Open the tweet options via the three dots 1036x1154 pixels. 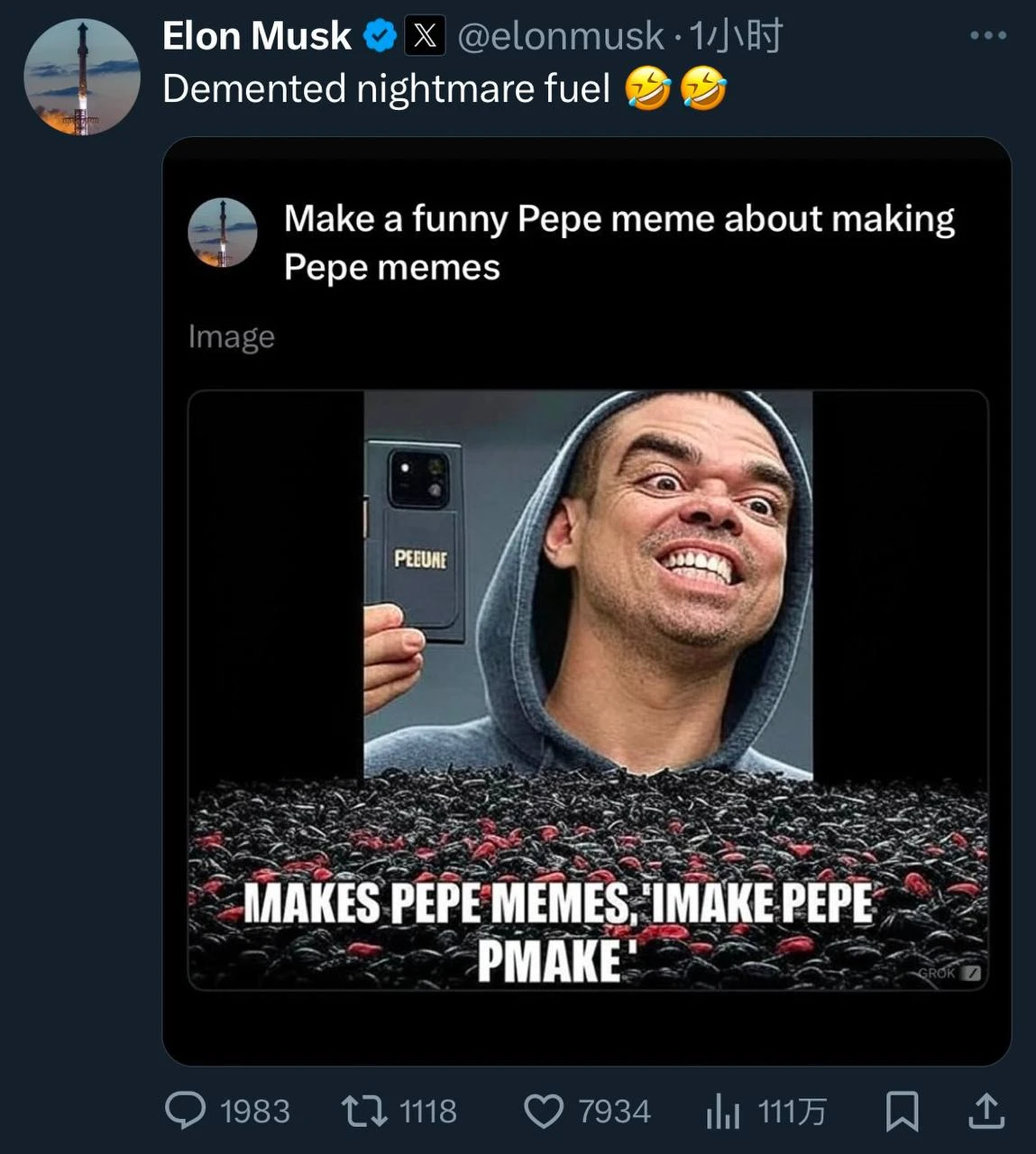[x=987, y=34]
